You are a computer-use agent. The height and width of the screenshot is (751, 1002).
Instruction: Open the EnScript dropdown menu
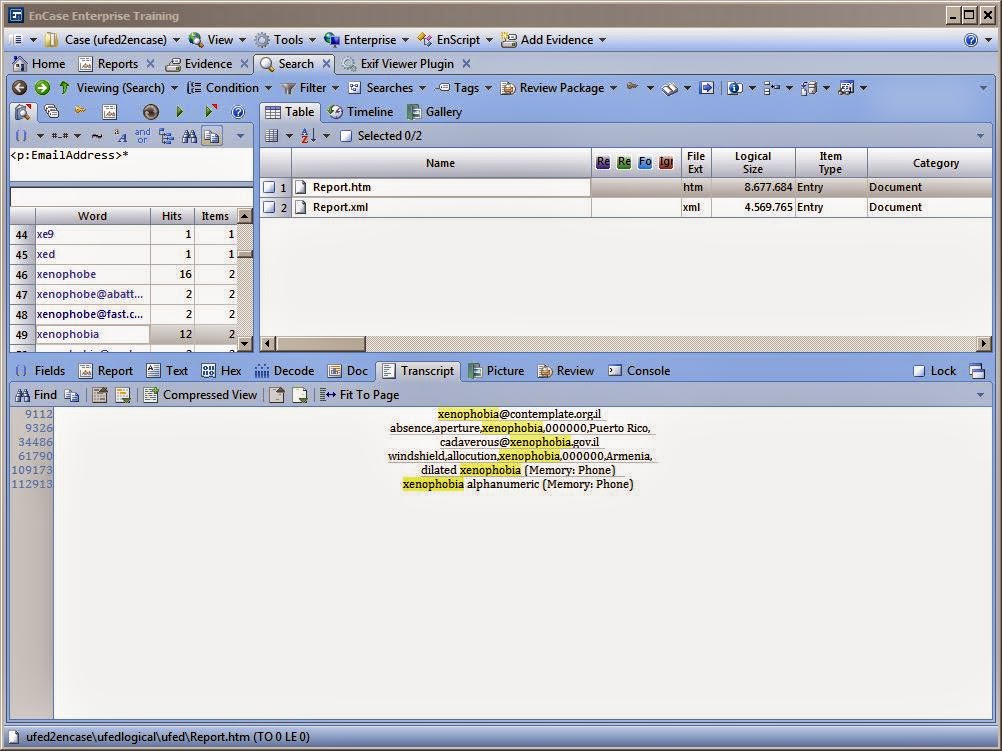pyautogui.click(x=455, y=40)
